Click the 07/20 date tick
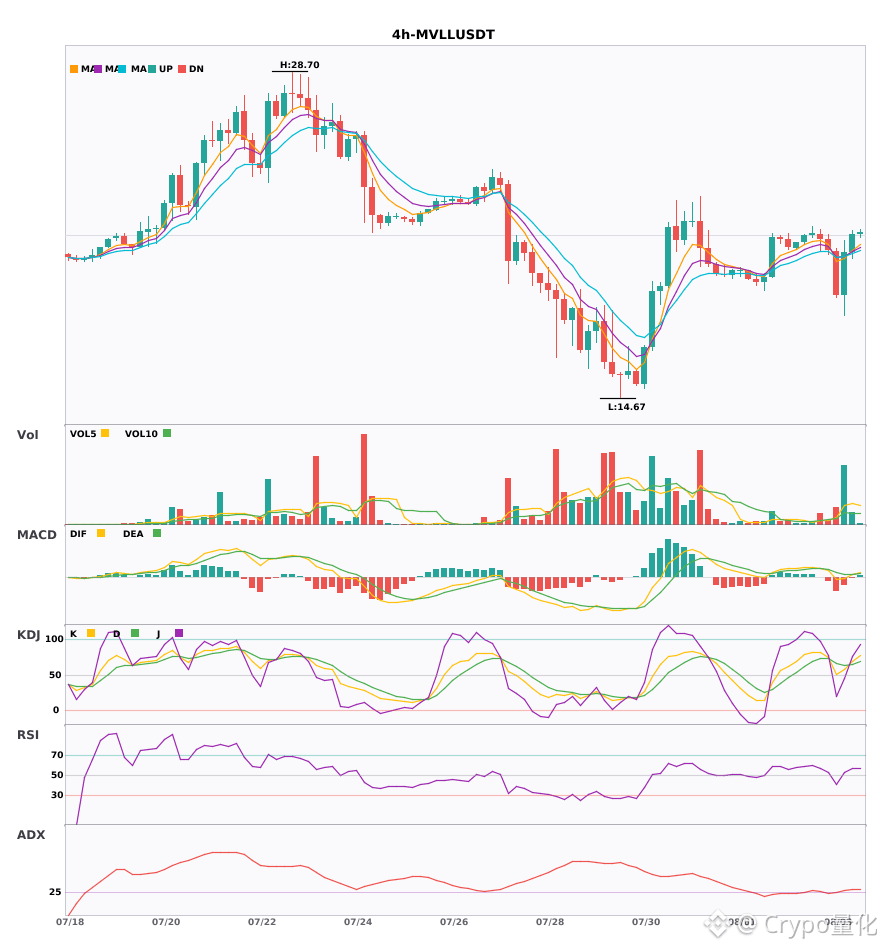Screen dimensions: 885x950 (166, 922)
